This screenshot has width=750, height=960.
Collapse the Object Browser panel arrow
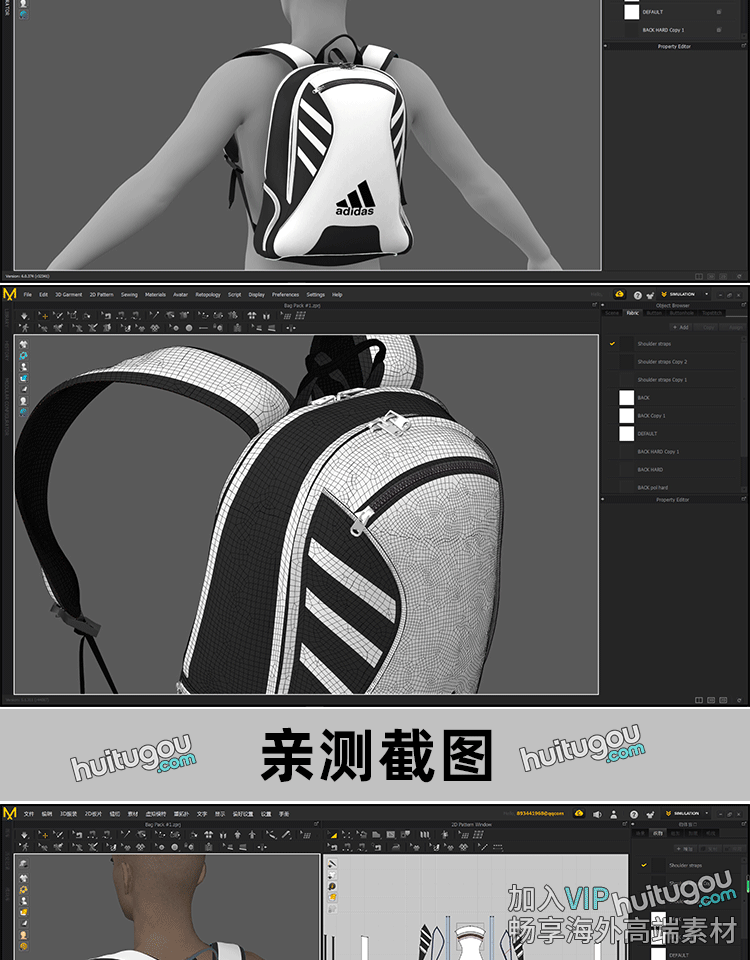602,306
